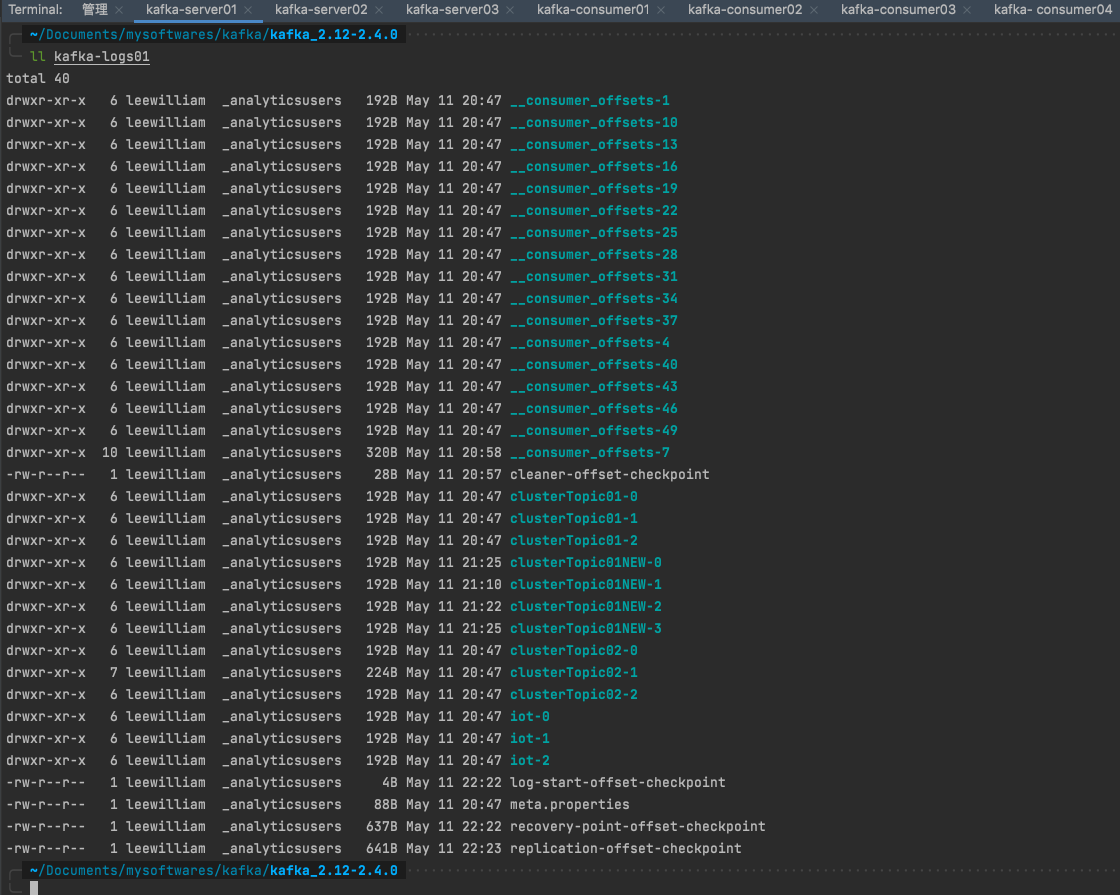Click the clusterTopic01NEW-3 directory entry
This screenshot has width=1120, height=895.
coord(585,628)
